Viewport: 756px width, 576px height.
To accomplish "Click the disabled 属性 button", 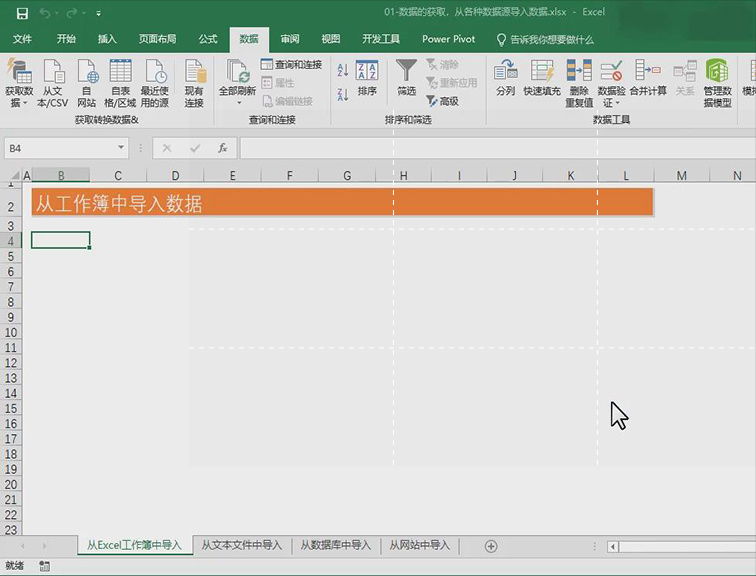I will pos(278,83).
